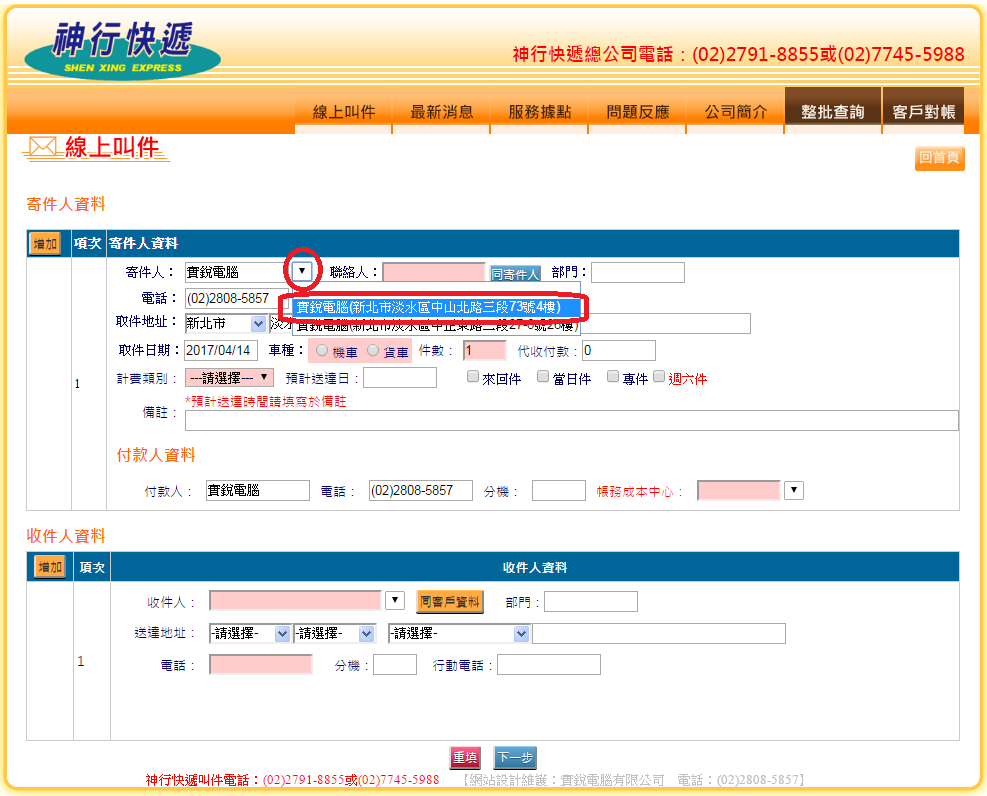Go to 客戶對帳 tab

tap(923, 112)
